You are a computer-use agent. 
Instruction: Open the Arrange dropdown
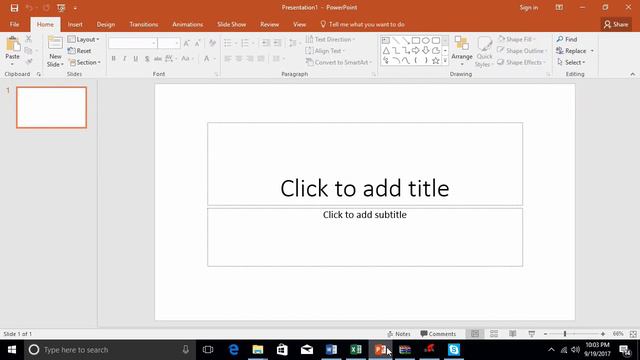[x=462, y=51]
